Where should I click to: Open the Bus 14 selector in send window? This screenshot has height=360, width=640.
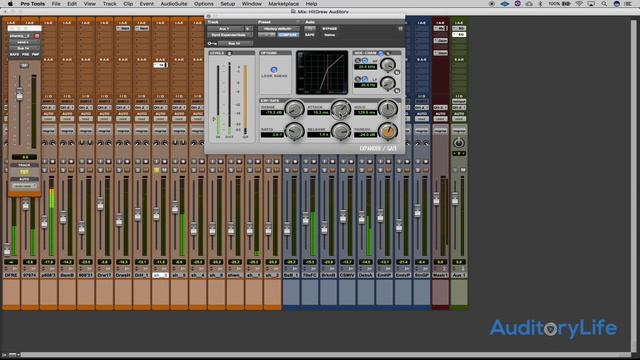tap(24, 48)
